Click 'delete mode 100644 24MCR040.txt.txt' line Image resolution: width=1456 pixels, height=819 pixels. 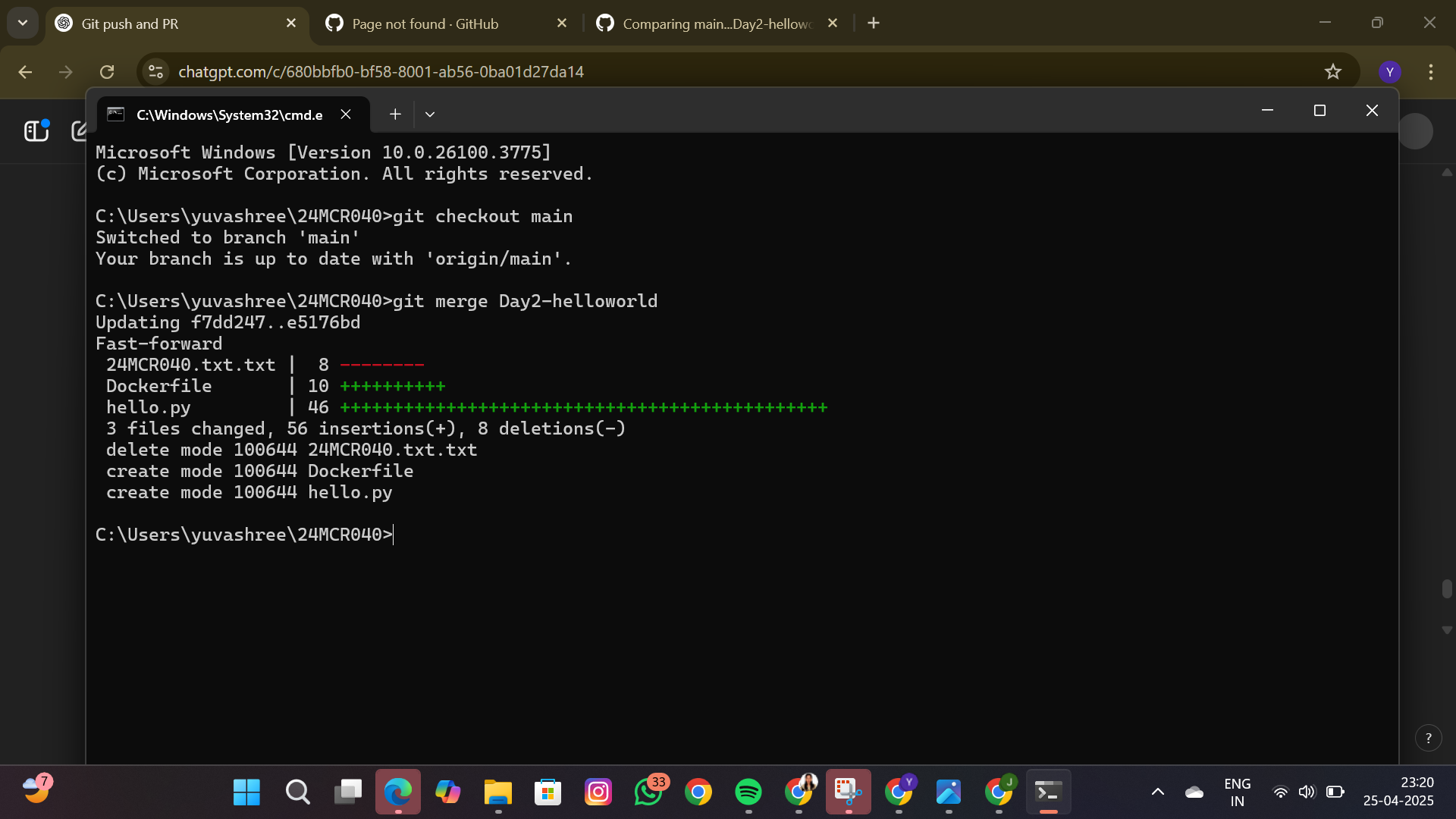291,450
